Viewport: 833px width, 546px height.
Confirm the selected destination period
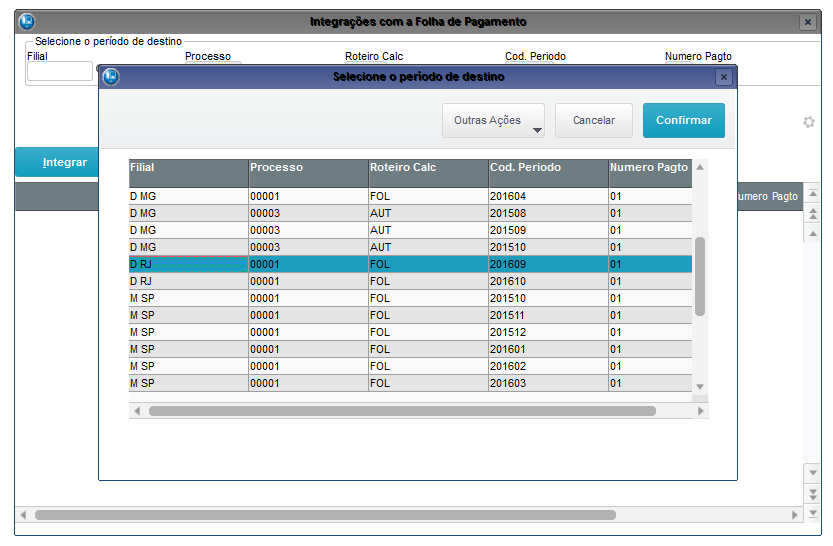684,121
